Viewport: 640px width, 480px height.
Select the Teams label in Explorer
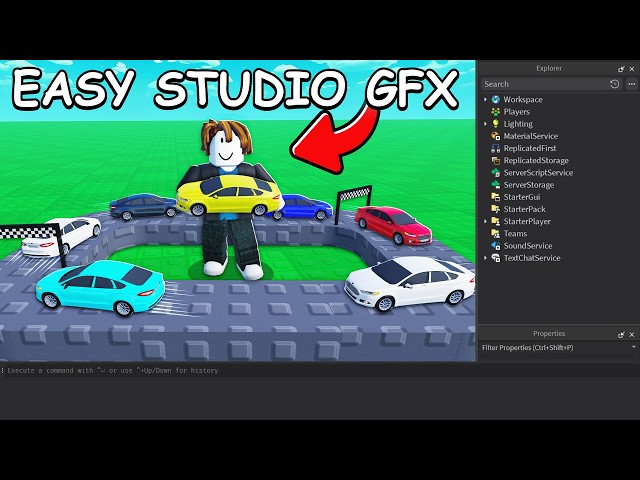(515, 233)
